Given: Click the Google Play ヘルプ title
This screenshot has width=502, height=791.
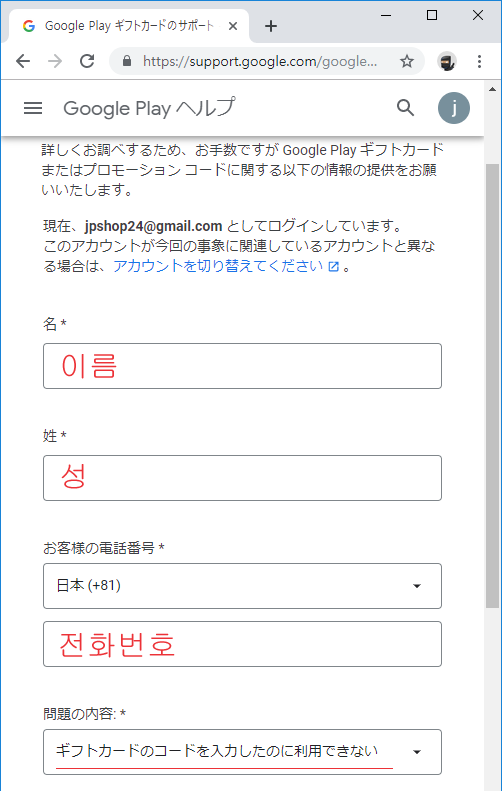Looking at the screenshot, I should 149,108.
